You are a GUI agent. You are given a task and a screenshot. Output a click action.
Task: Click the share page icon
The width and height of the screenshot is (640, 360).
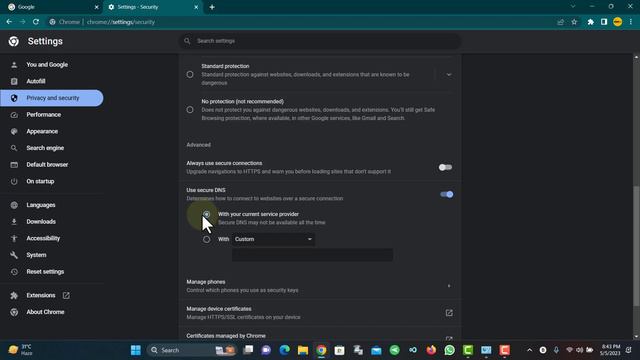(560, 22)
